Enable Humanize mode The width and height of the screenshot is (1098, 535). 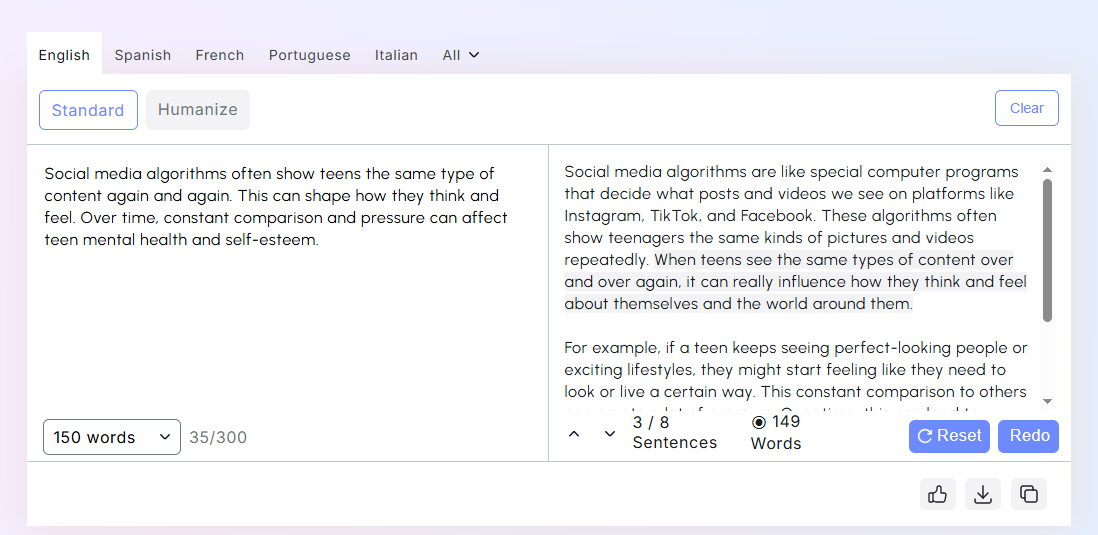(198, 110)
